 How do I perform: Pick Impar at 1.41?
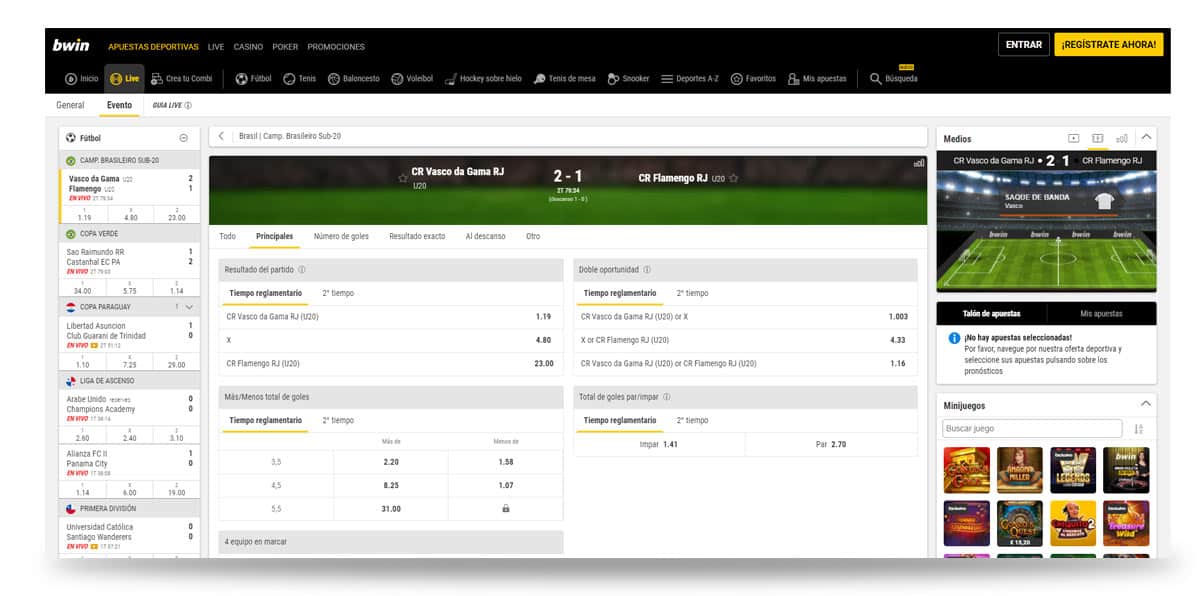659,444
